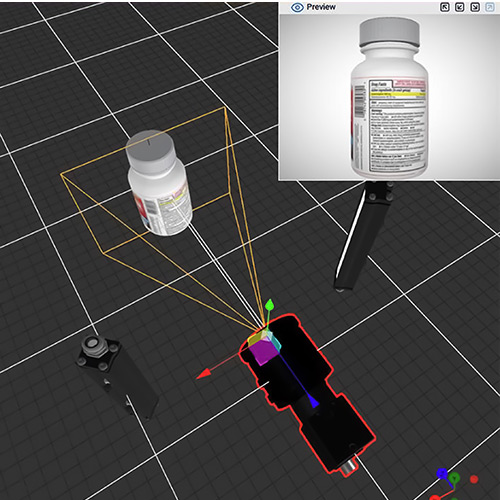Toggle the Preview eye icon

click(297, 7)
